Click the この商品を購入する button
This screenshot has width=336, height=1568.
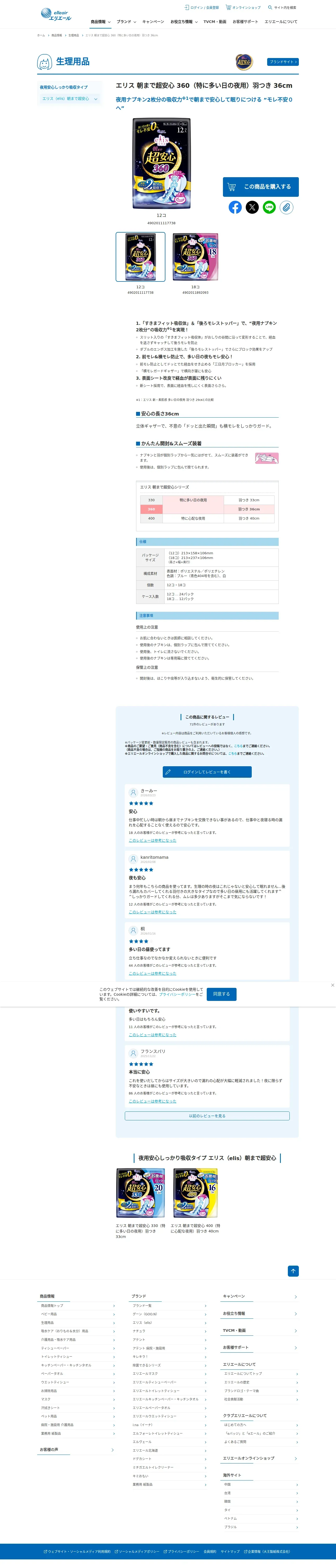click(x=260, y=187)
